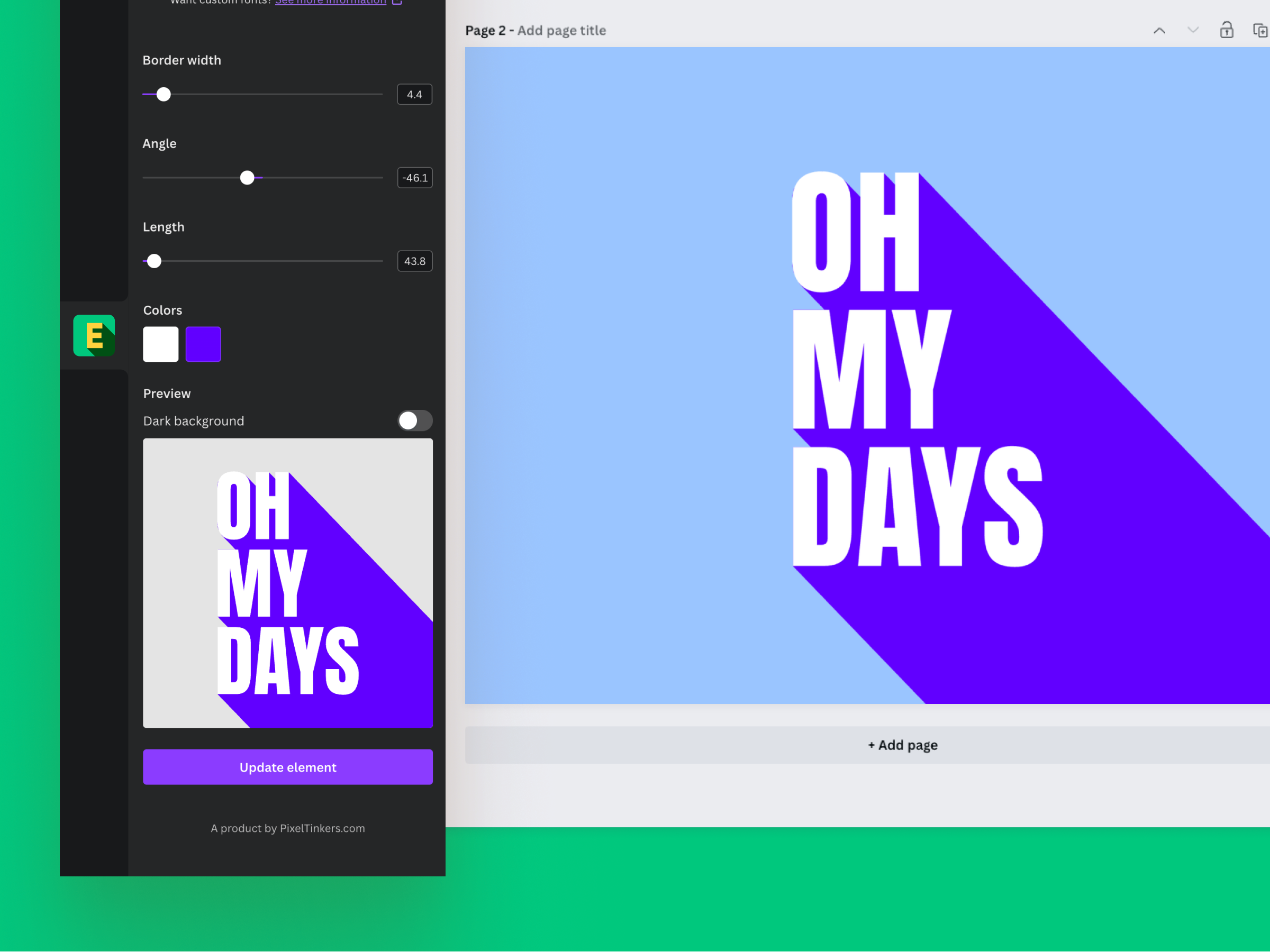The height and width of the screenshot is (952, 1270).
Task: Toggle the Dark background switch
Action: pyautogui.click(x=415, y=420)
